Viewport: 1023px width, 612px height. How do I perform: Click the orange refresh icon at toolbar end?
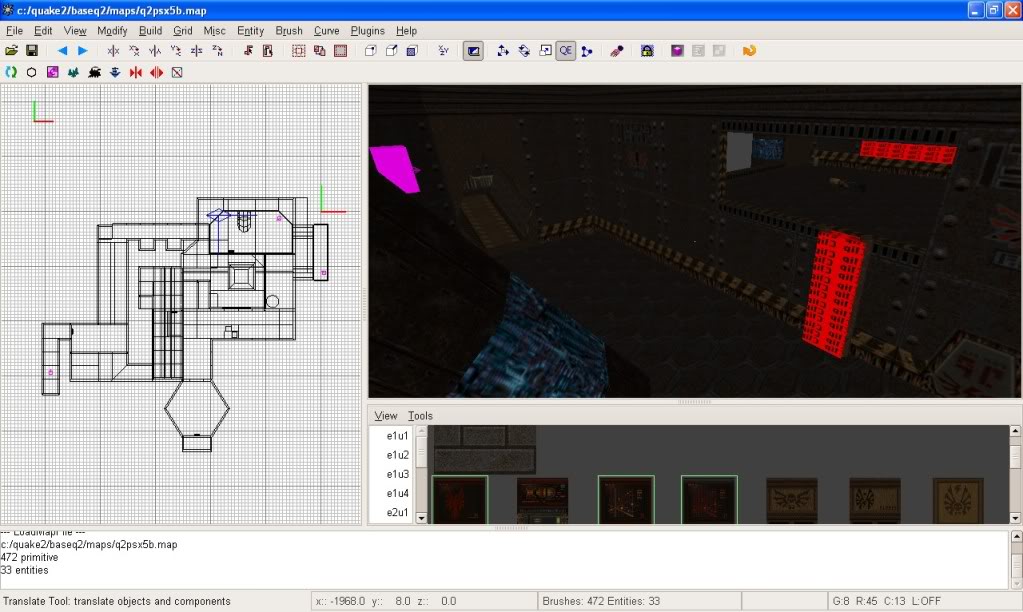click(x=748, y=50)
